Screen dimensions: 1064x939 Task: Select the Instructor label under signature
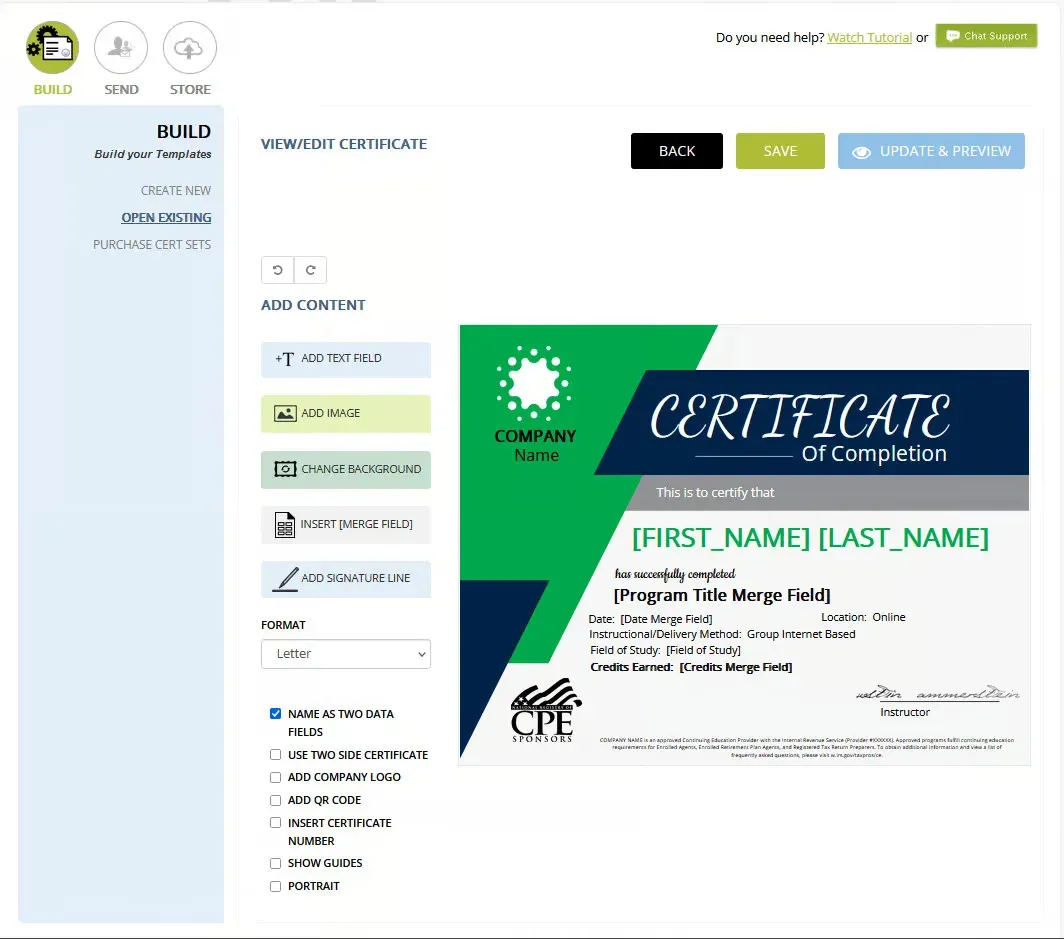pyautogui.click(x=905, y=712)
